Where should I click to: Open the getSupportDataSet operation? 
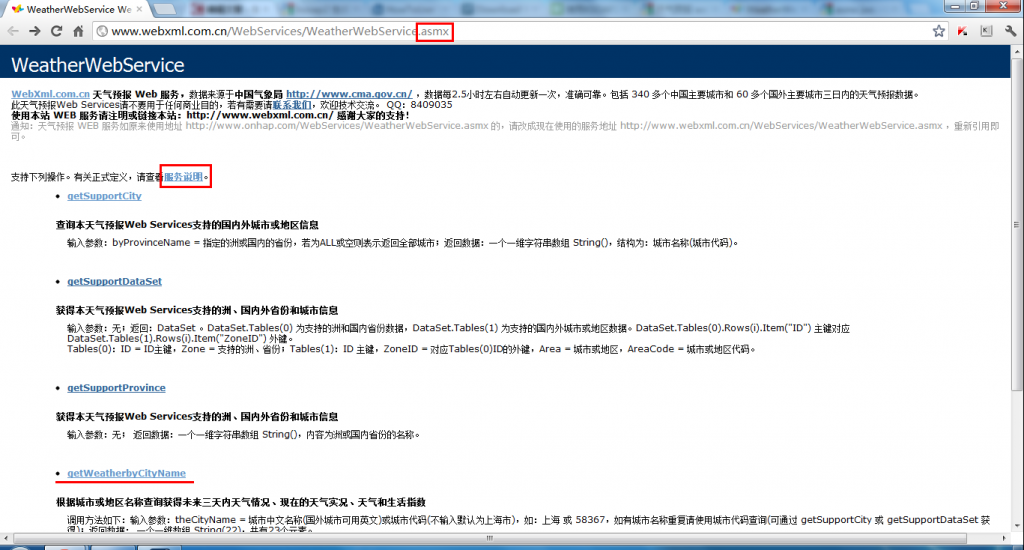(x=114, y=281)
